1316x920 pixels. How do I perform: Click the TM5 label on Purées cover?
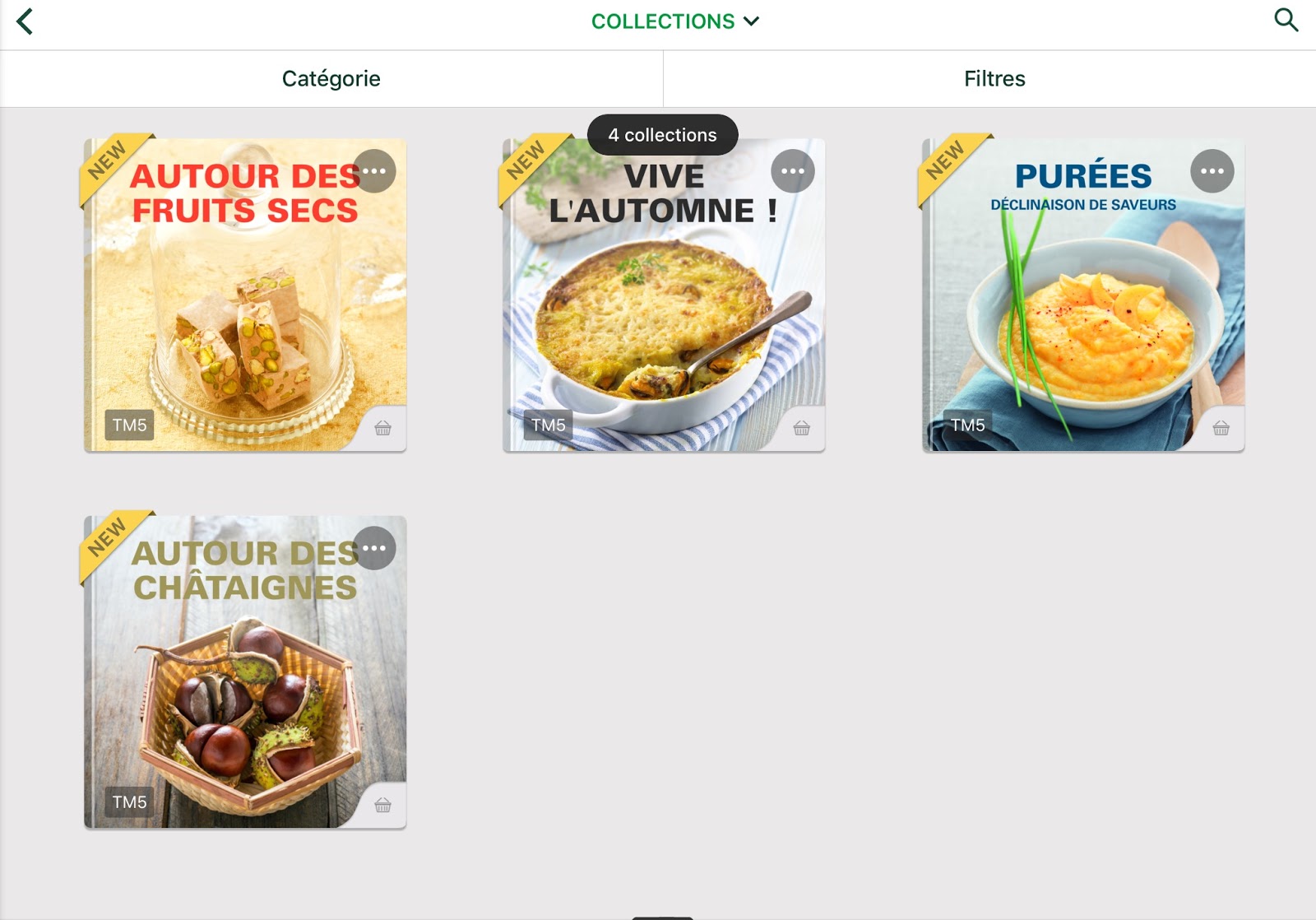pos(968,425)
